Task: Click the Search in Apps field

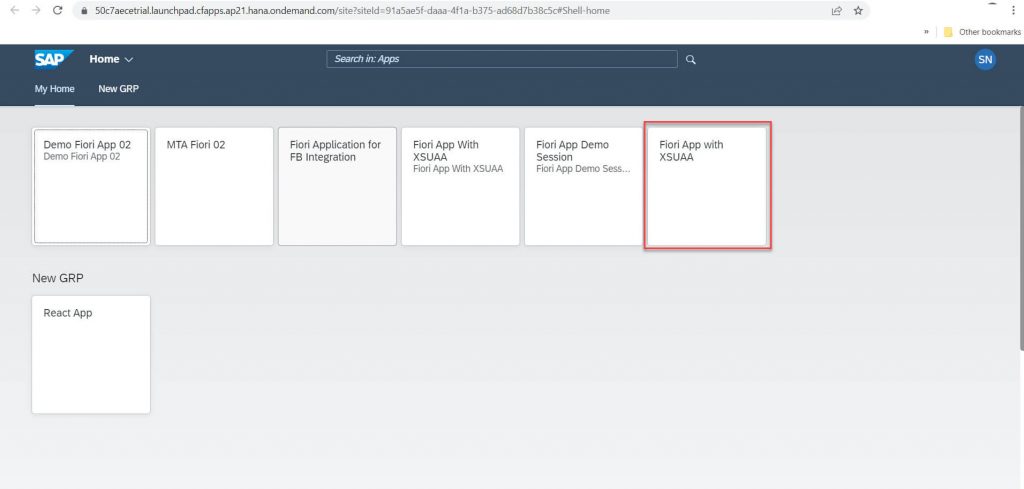Action: point(502,59)
